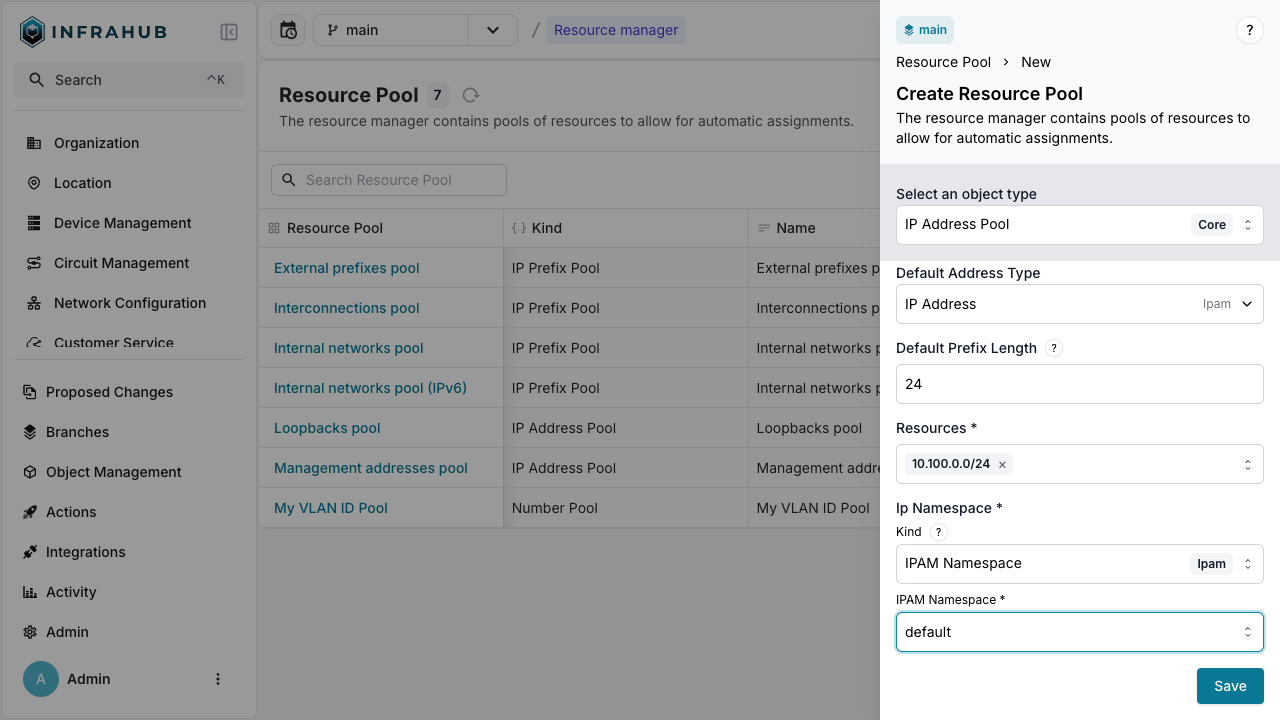Click the Save button
The width and height of the screenshot is (1280, 720).
[1230, 686]
